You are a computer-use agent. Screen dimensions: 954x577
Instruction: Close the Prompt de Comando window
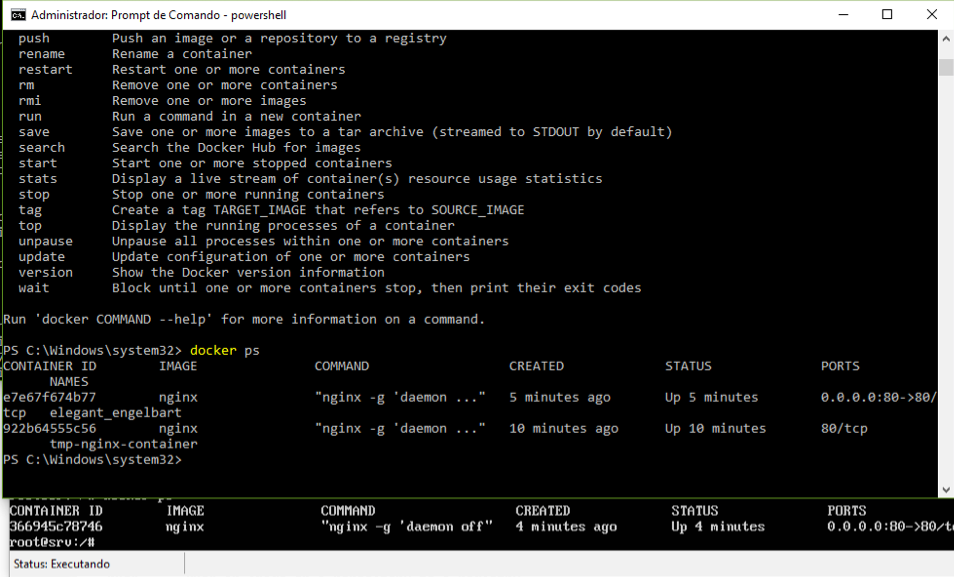(x=932, y=15)
